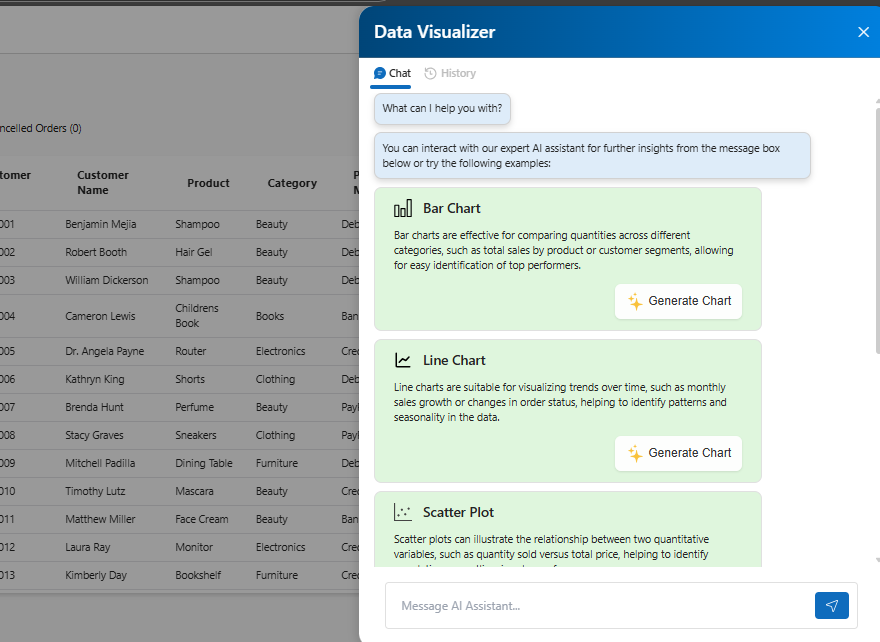The height and width of the screenshot is (642, 880).
Task: Close the Data Visualizer panel
Action: point(863,32)
